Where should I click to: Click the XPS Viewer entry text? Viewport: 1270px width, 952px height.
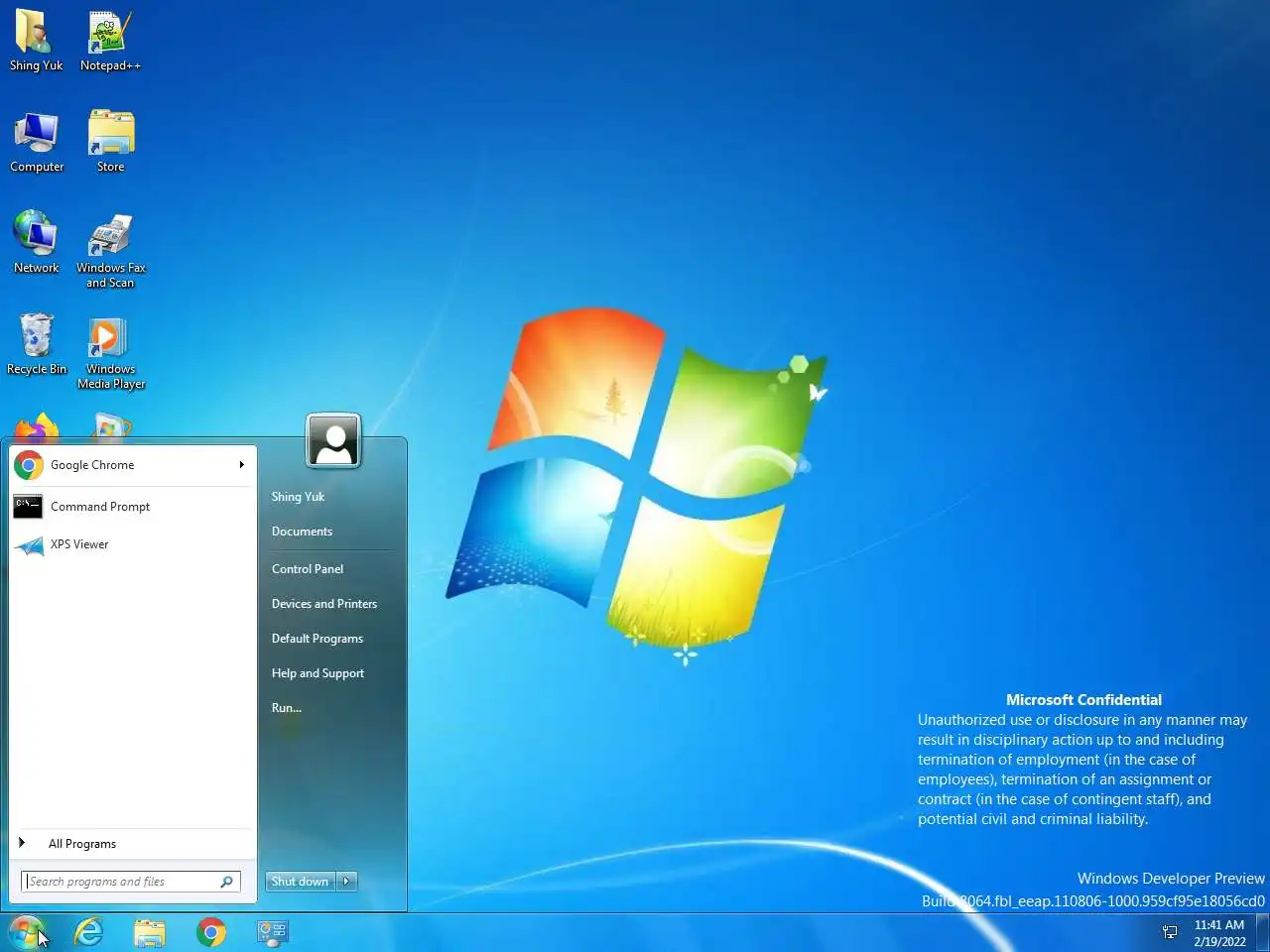pos(79,544)
